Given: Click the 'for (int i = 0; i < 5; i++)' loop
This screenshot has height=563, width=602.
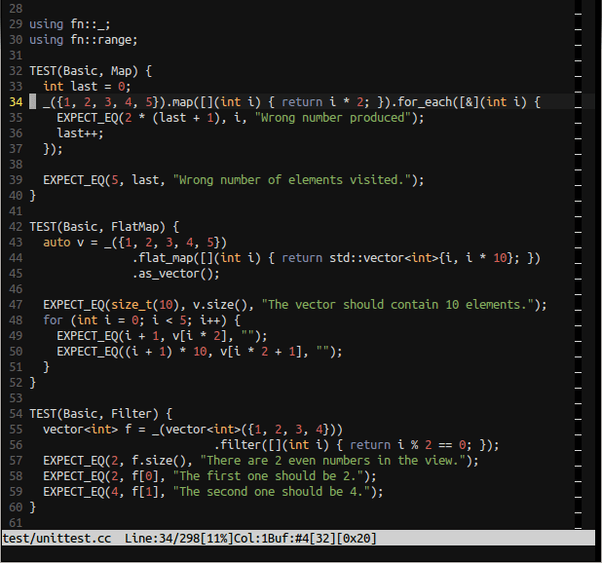Looking at the screenshot, I should click(135, 320).
